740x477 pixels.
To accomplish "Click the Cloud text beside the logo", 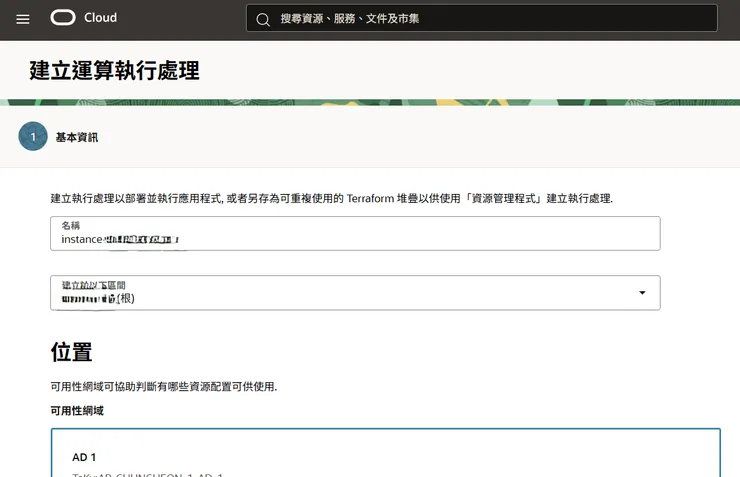I will point(101,17).
